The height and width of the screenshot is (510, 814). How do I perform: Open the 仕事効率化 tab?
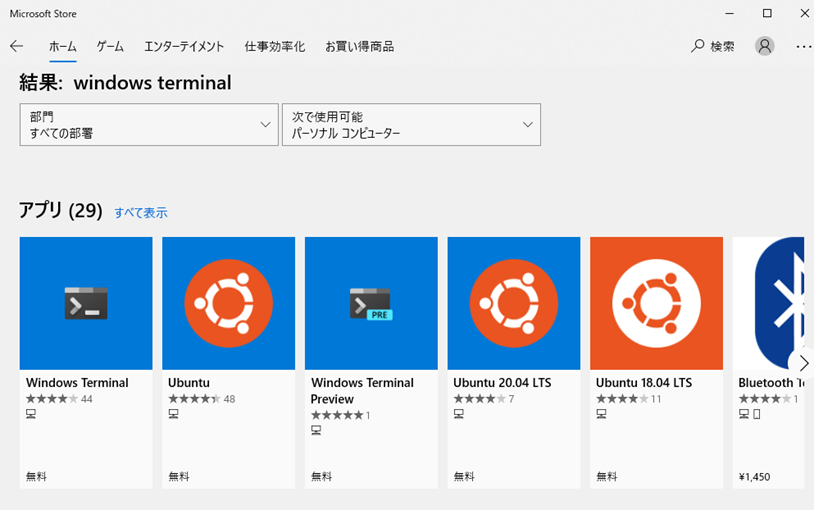(275, 47)
